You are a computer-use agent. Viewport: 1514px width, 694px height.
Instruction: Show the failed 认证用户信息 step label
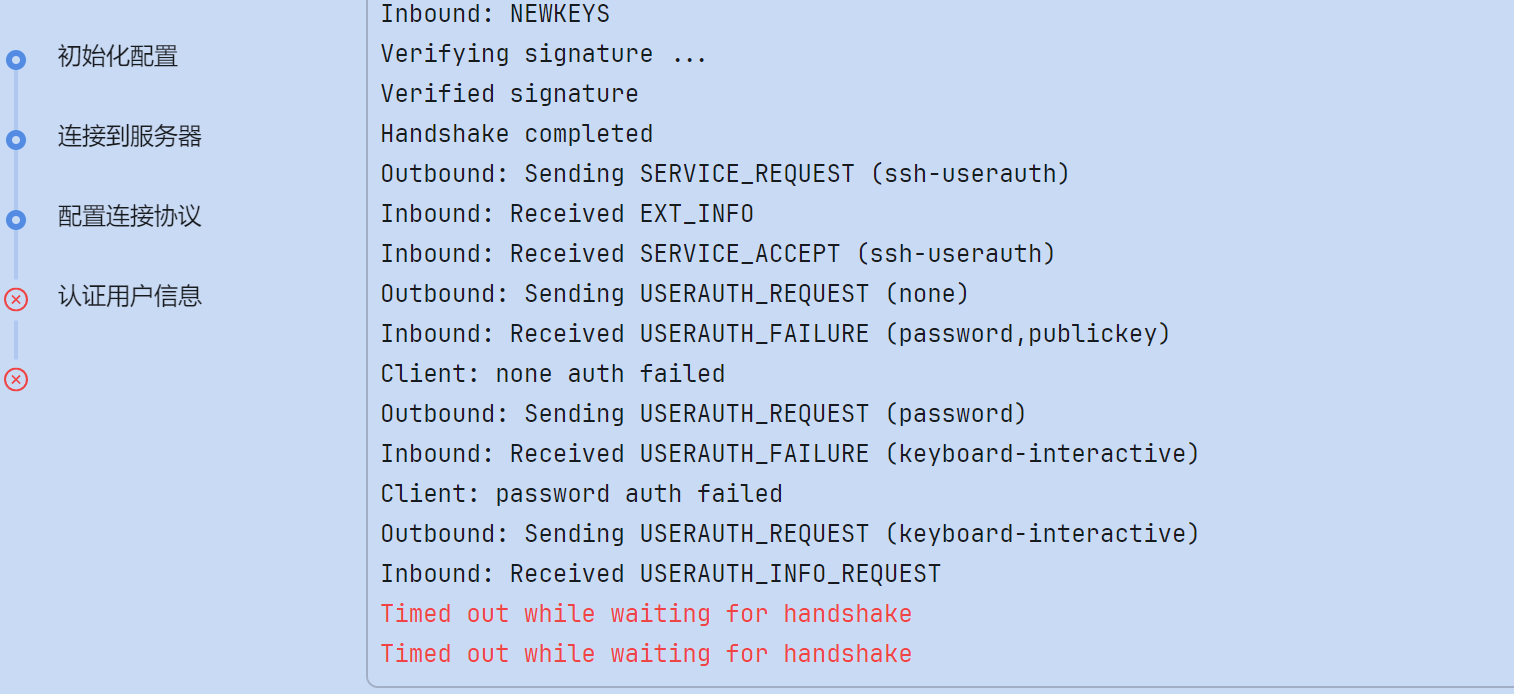(x=130, y=296)
